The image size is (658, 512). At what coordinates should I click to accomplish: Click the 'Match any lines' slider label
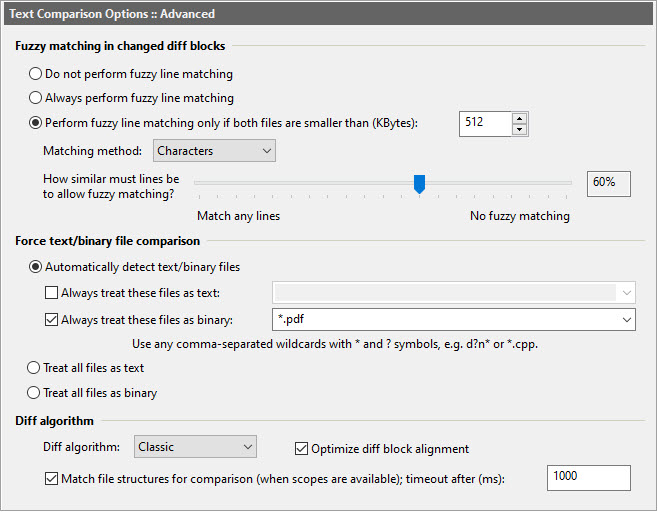coord(238,216)
